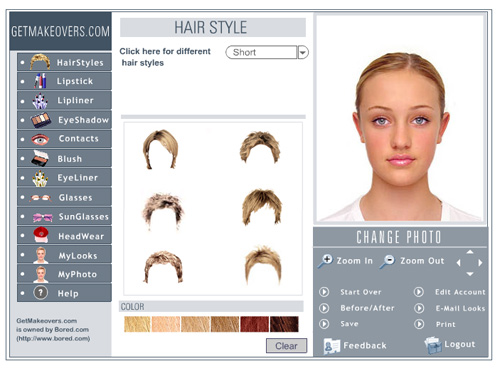Open the MyLooks menu item
500x371 pixels.
click(x=64, y=255)
